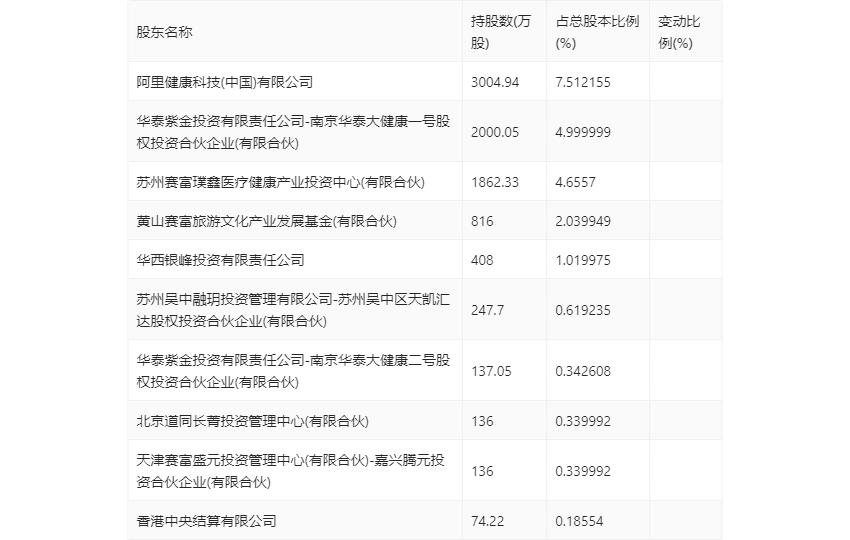The width and height of the screenshot is (850, 540).
Task: Click the 2000.05 shareholding value
Action: pyautogui.click(x=495, y=132)
